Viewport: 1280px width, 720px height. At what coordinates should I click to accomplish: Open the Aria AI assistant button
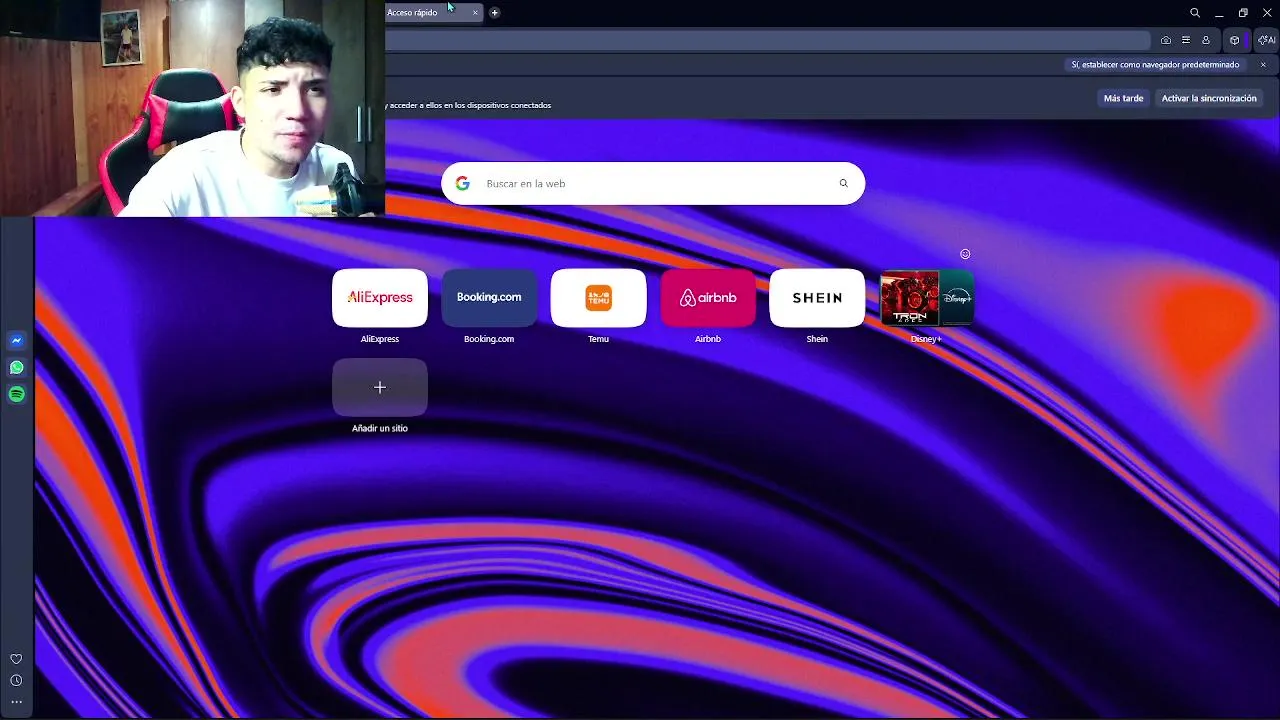(1267, 40)
